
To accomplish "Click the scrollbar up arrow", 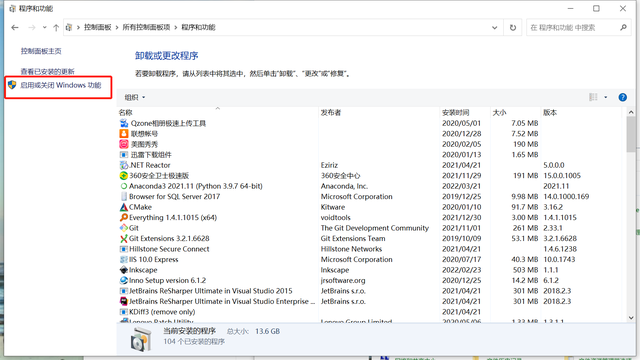I will [x=631, y=112].
